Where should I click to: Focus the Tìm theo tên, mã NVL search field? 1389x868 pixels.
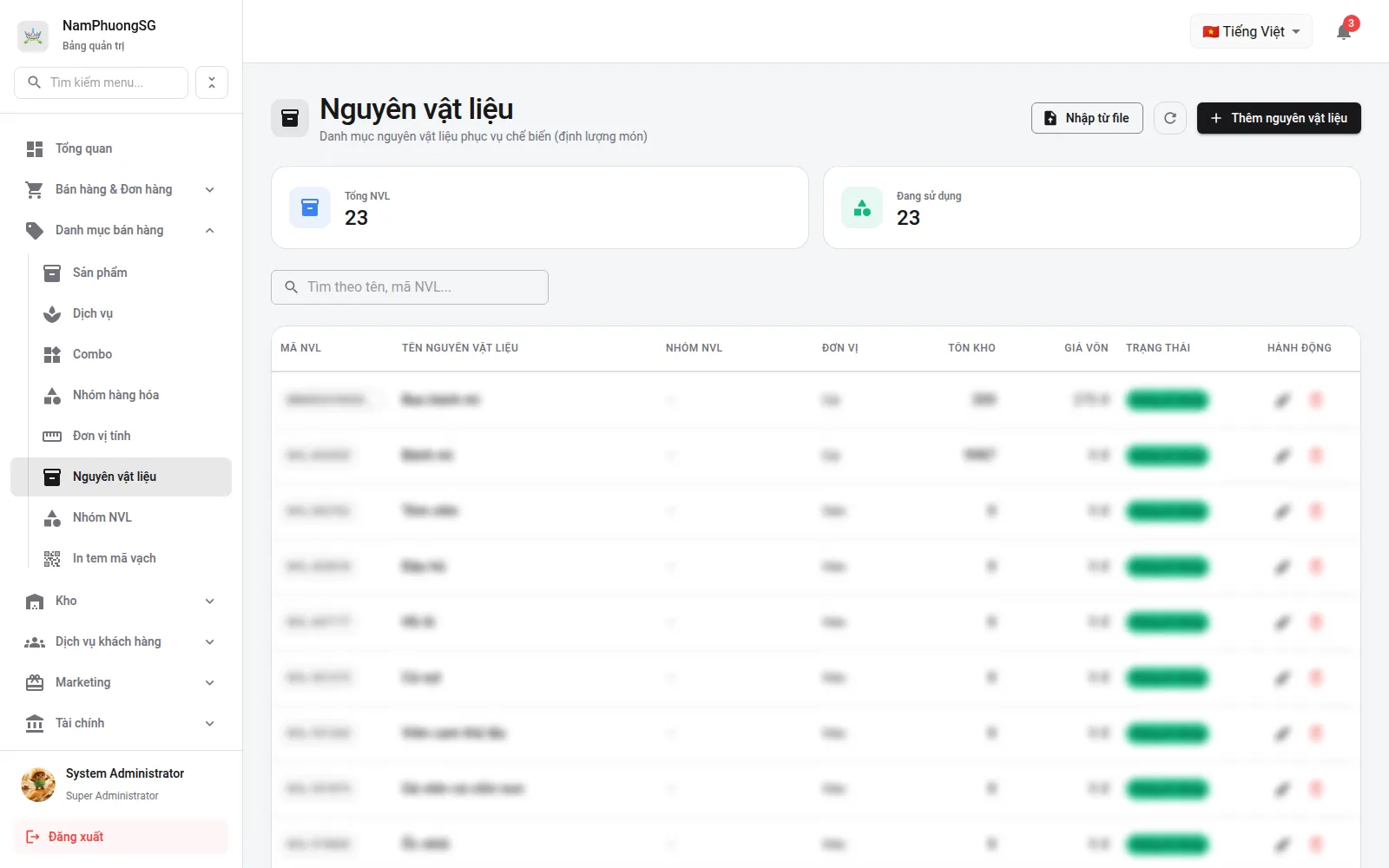(x=410, y=287)
